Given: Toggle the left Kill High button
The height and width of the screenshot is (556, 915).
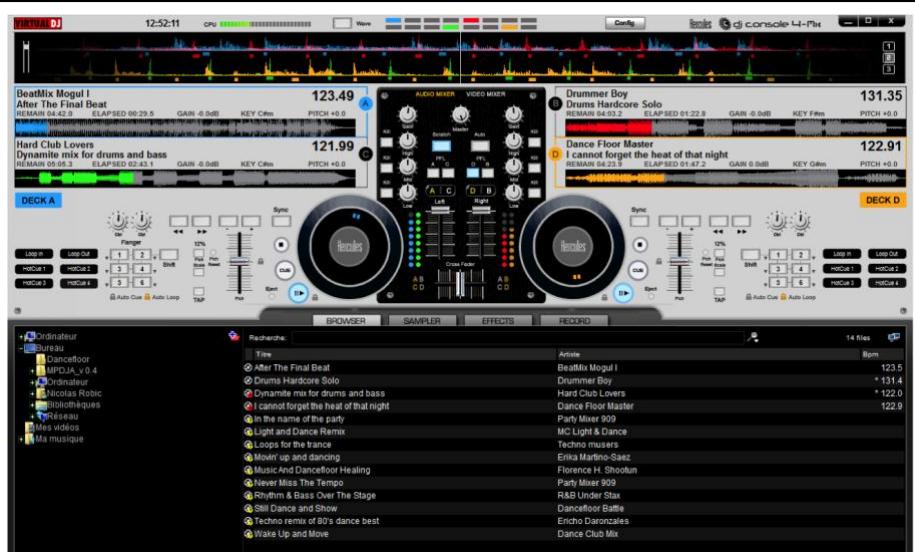Looking at the screenshot, I should pyautogui.click(x=386, y=142).
